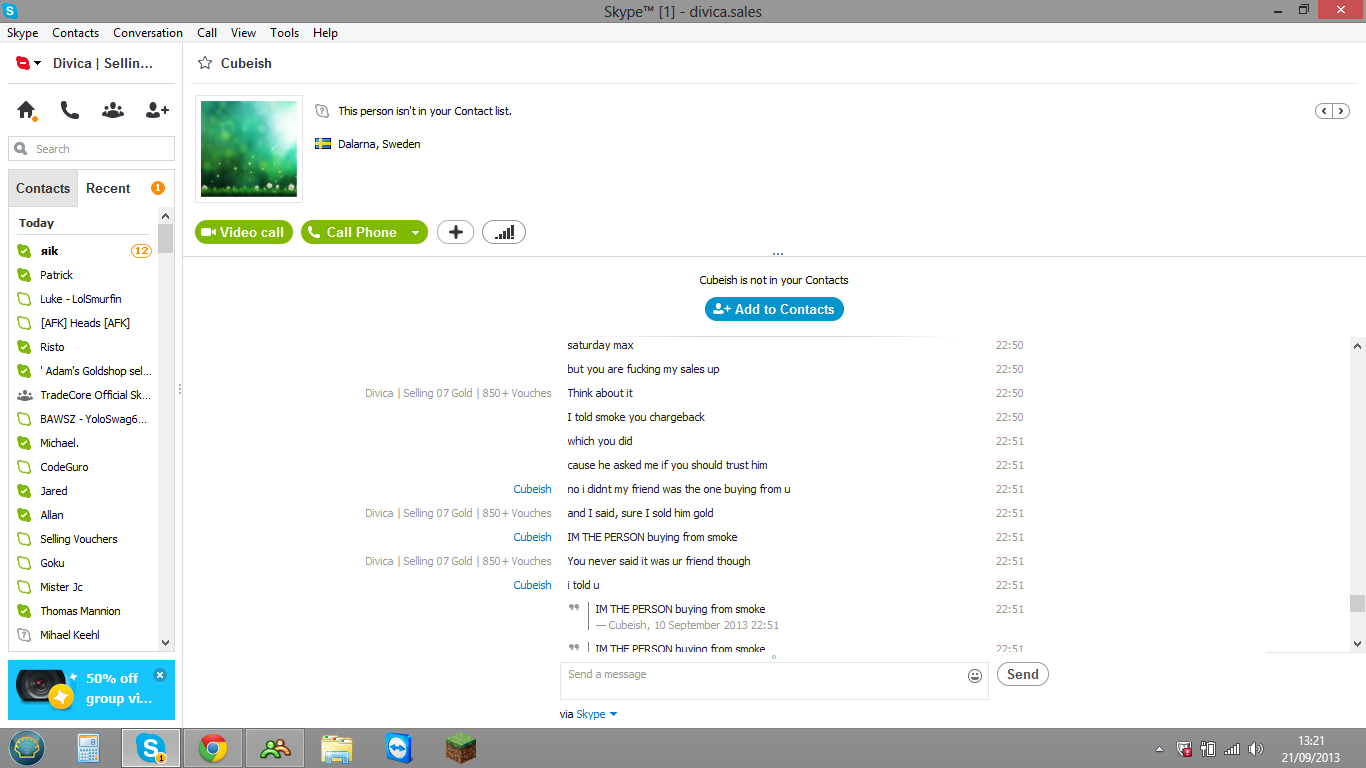1366x768 pixels.
Task: Open conversation with яik
Action: [84, 251]
